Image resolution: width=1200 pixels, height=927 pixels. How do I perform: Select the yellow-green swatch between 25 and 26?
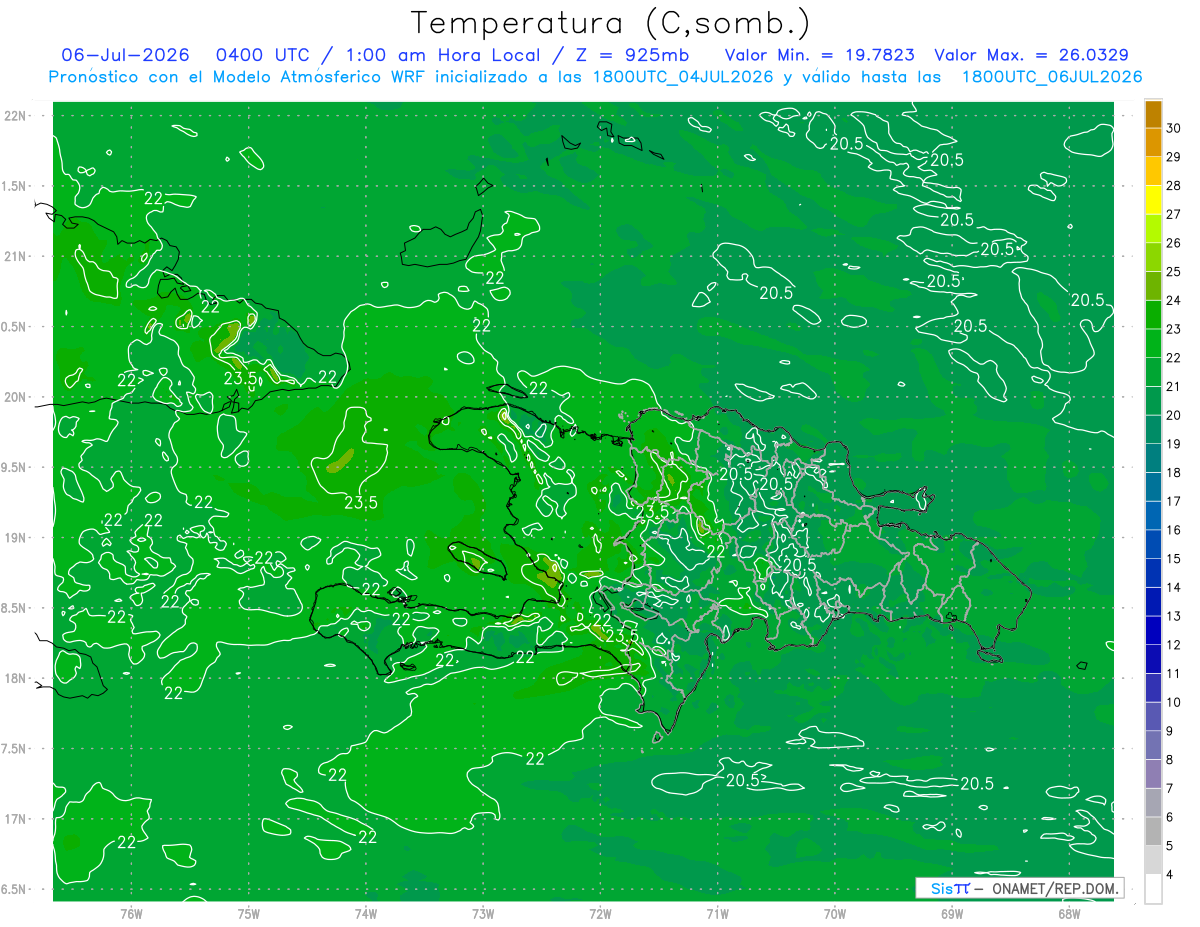pos(1153,257)
